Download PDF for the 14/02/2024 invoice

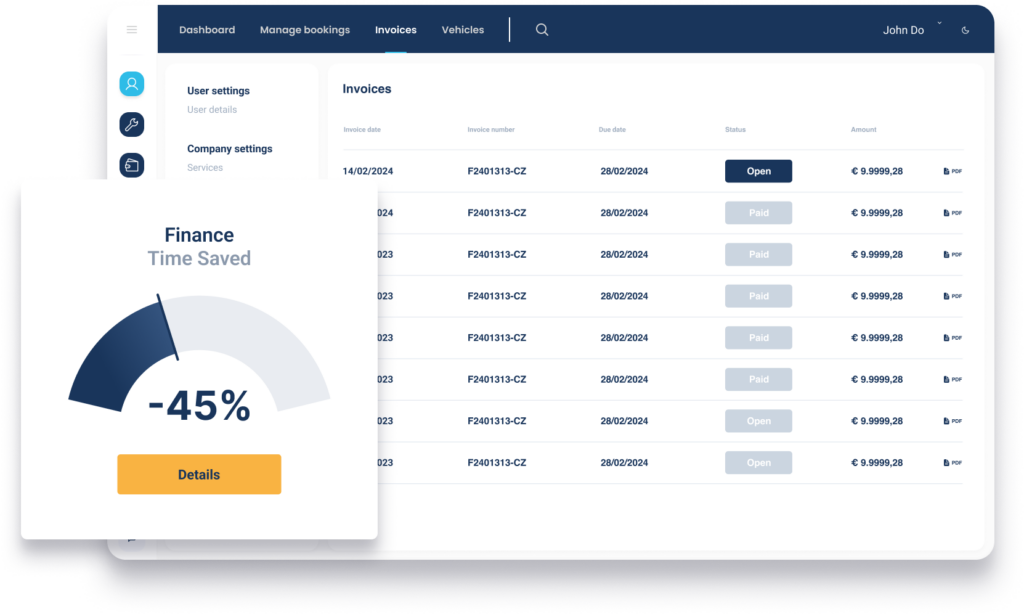(950, 171)
